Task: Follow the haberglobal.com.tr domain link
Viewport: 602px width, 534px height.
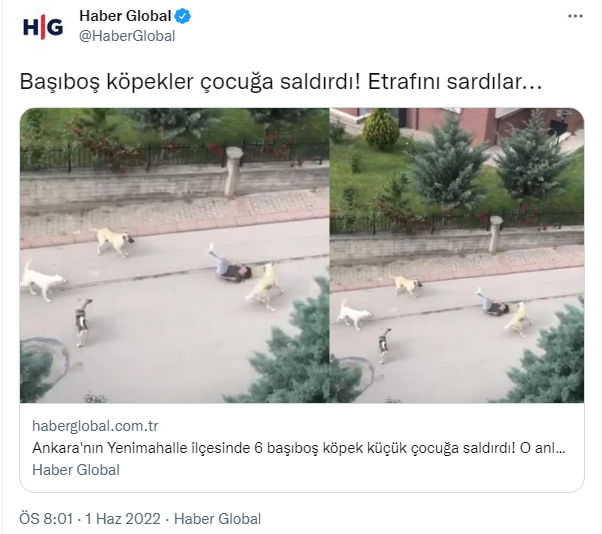Action: tap(95, 426)
